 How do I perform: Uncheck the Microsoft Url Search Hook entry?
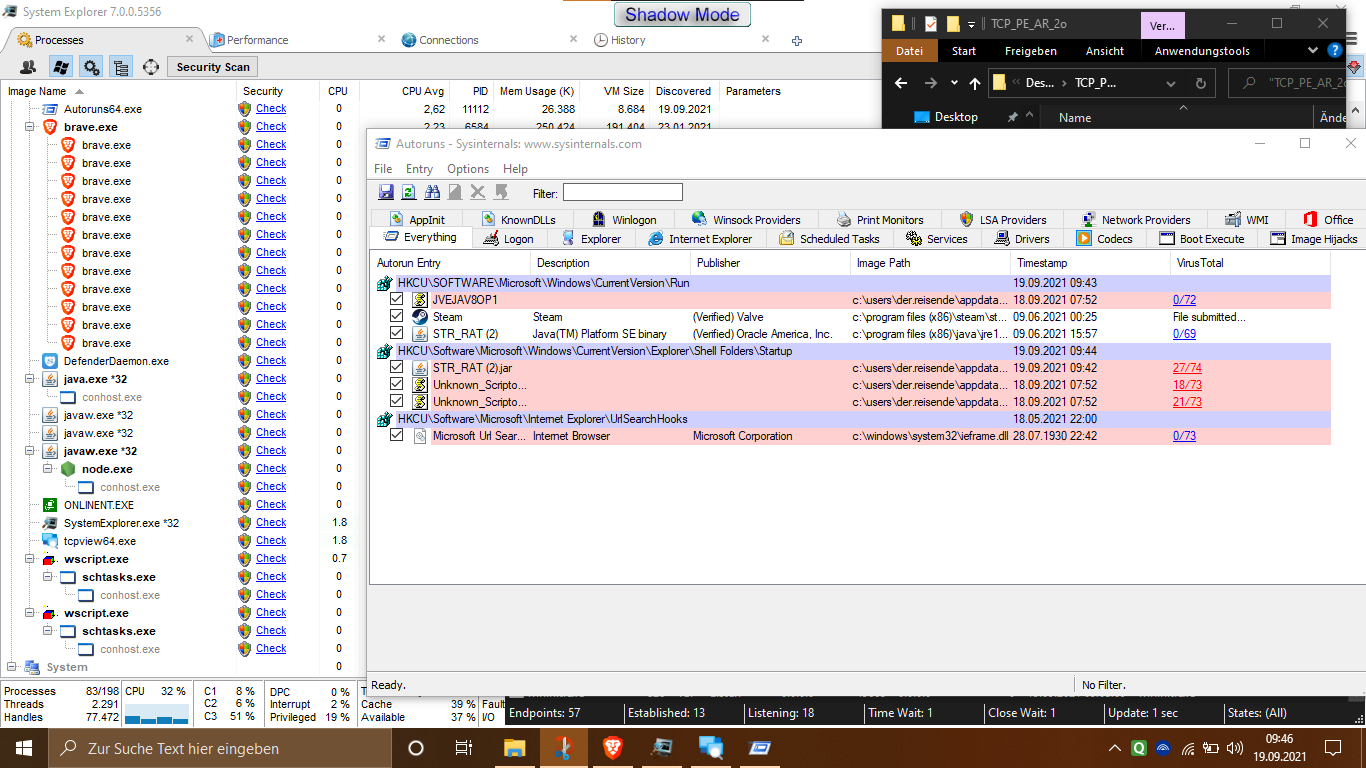tap(397, 436)
